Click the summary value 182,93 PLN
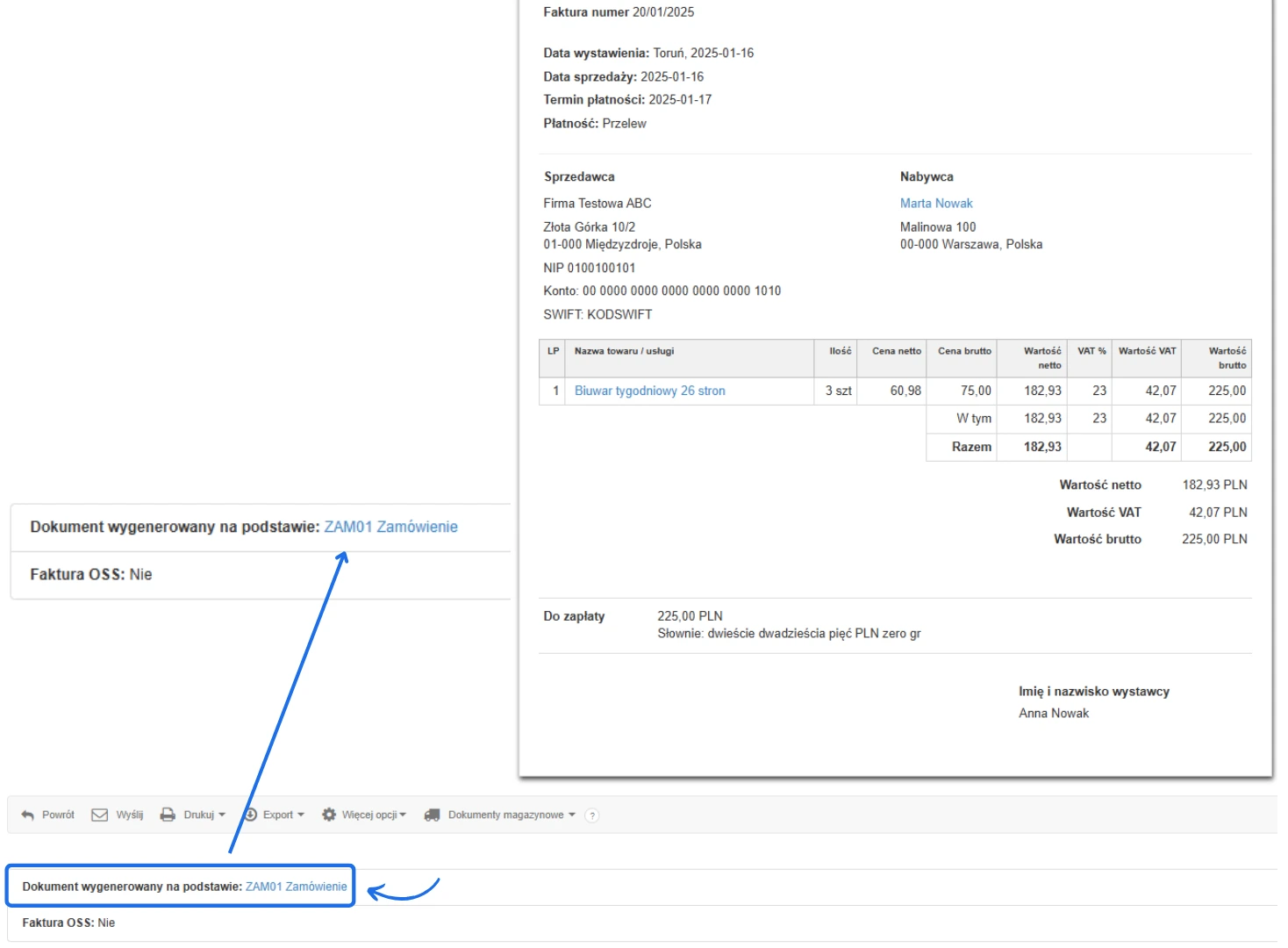This screenshot has width=1288, height=948. coord(1214,485)
